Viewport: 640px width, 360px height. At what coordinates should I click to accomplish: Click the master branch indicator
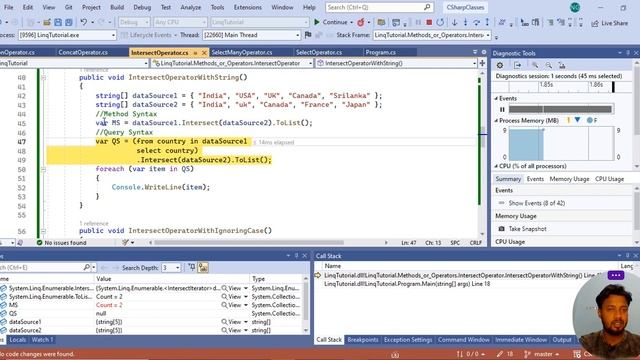(541, 354)
